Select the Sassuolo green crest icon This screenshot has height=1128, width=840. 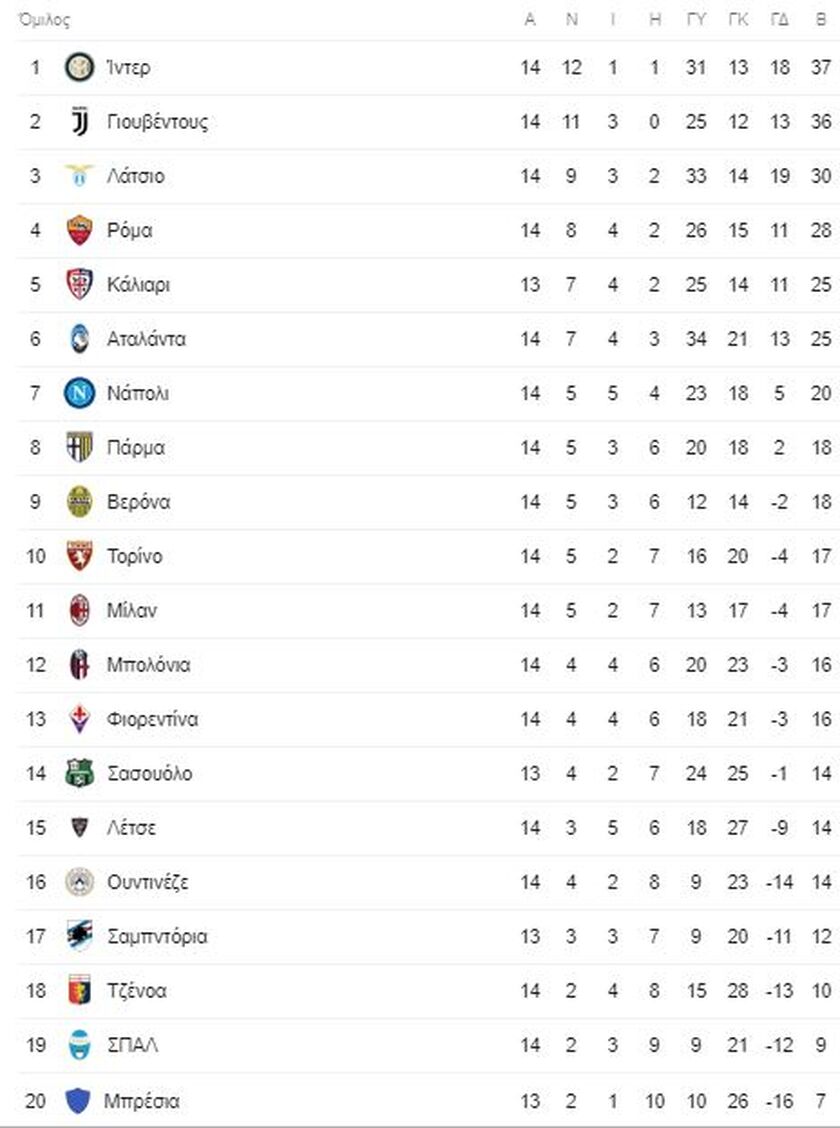[79, 773]
